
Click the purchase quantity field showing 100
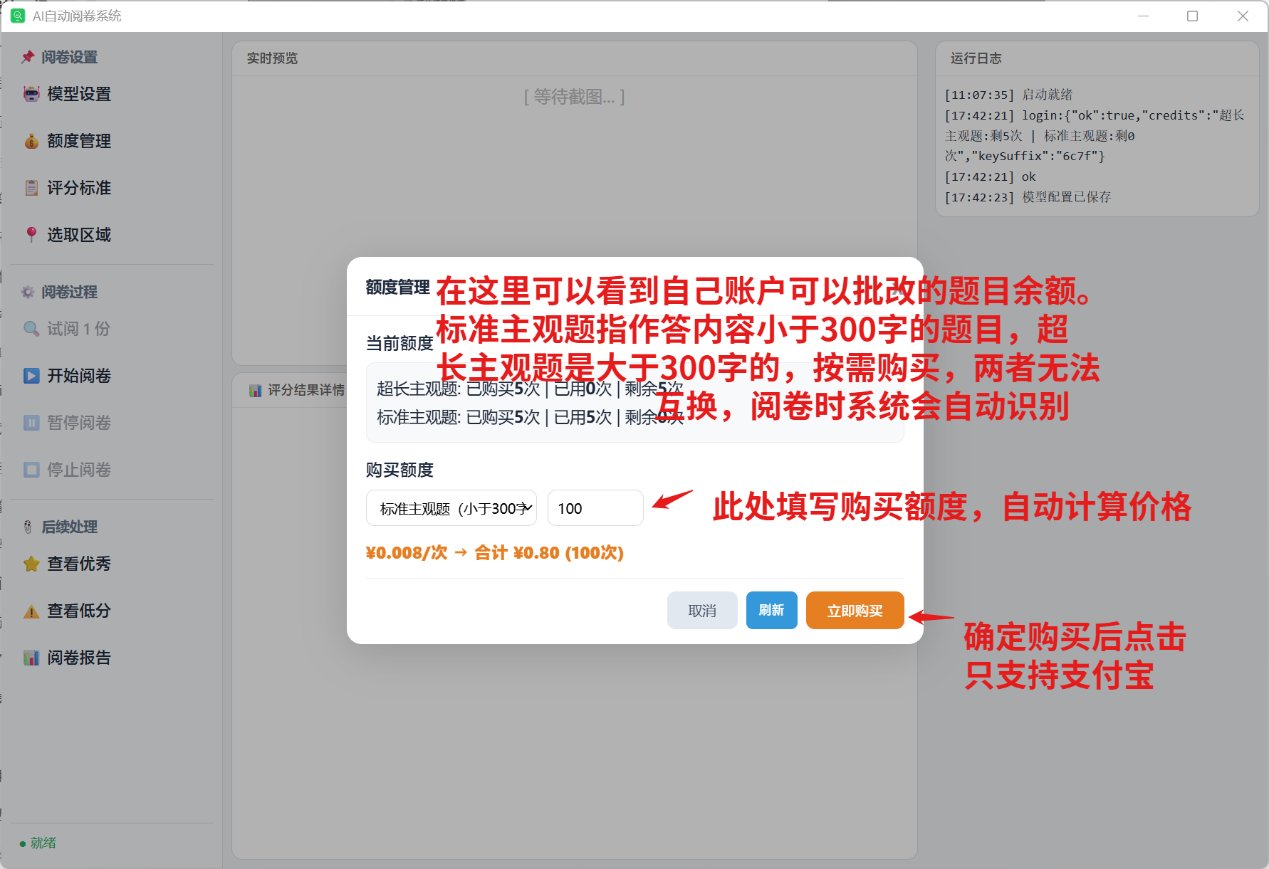(x=595, y=508)
